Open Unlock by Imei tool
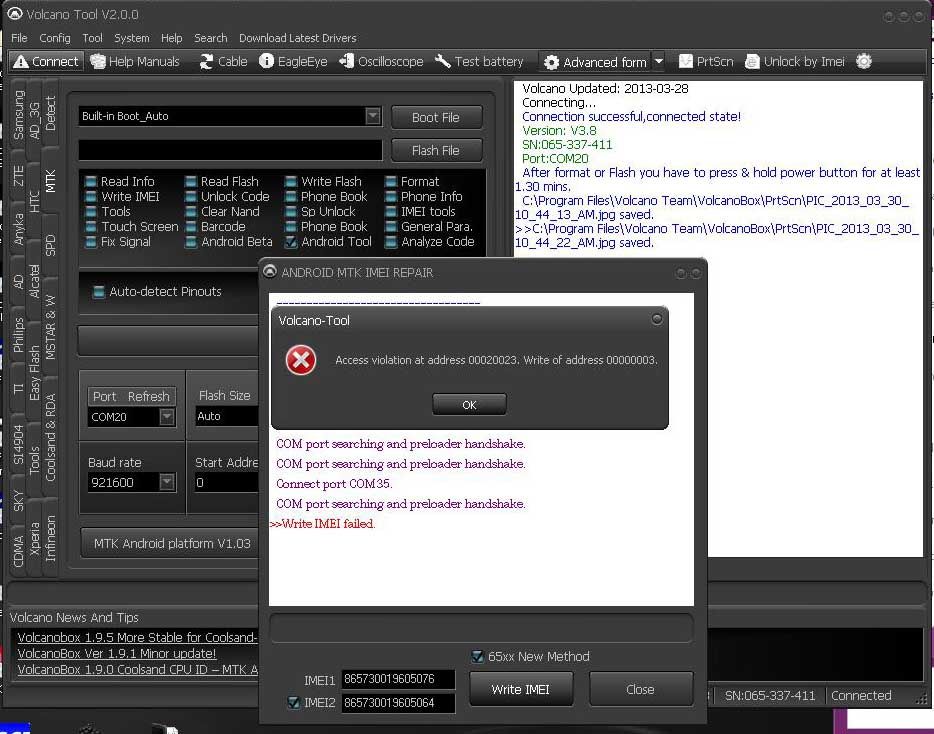Viewport: 934px width, 734px height. (x=795, y=61)
